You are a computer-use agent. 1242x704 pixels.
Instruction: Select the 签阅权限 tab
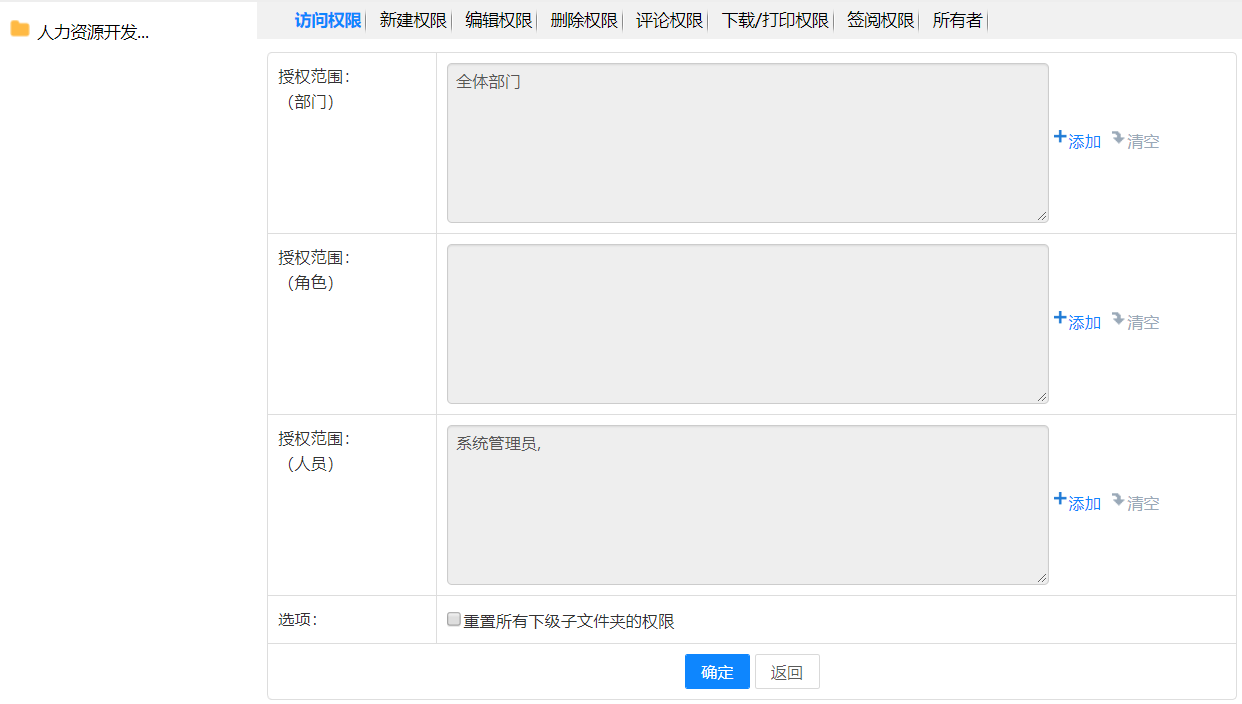[880, 21]
